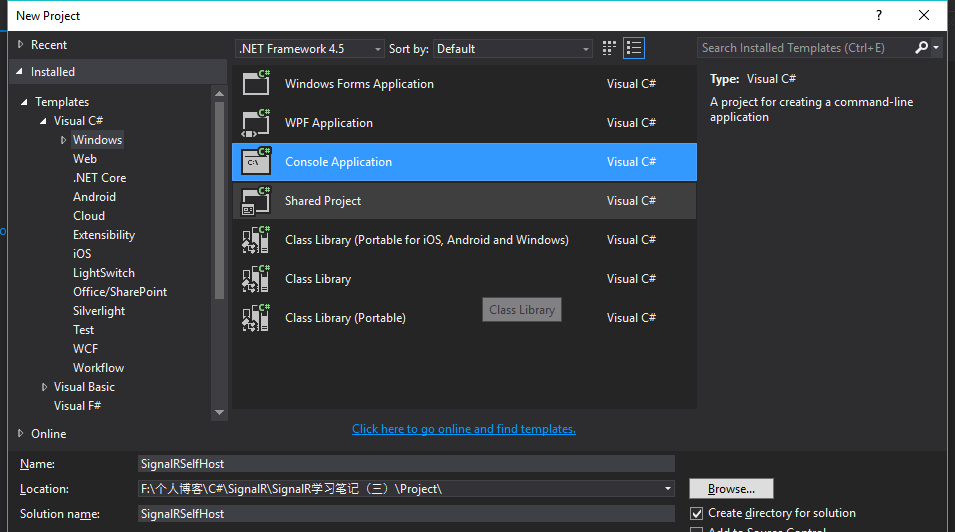Select the Android template category
The image size is (955, 532).
click(x=94, y=196)
